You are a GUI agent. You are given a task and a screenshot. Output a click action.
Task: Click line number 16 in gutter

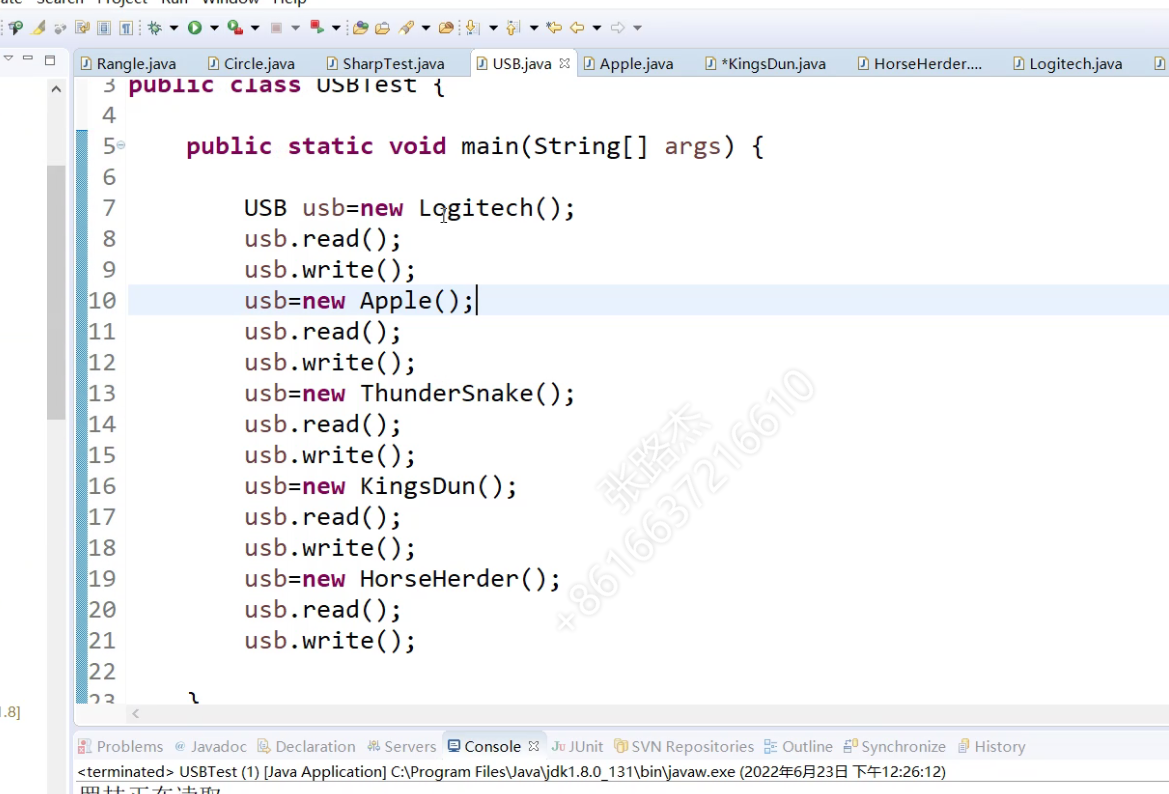click(102, 486)
